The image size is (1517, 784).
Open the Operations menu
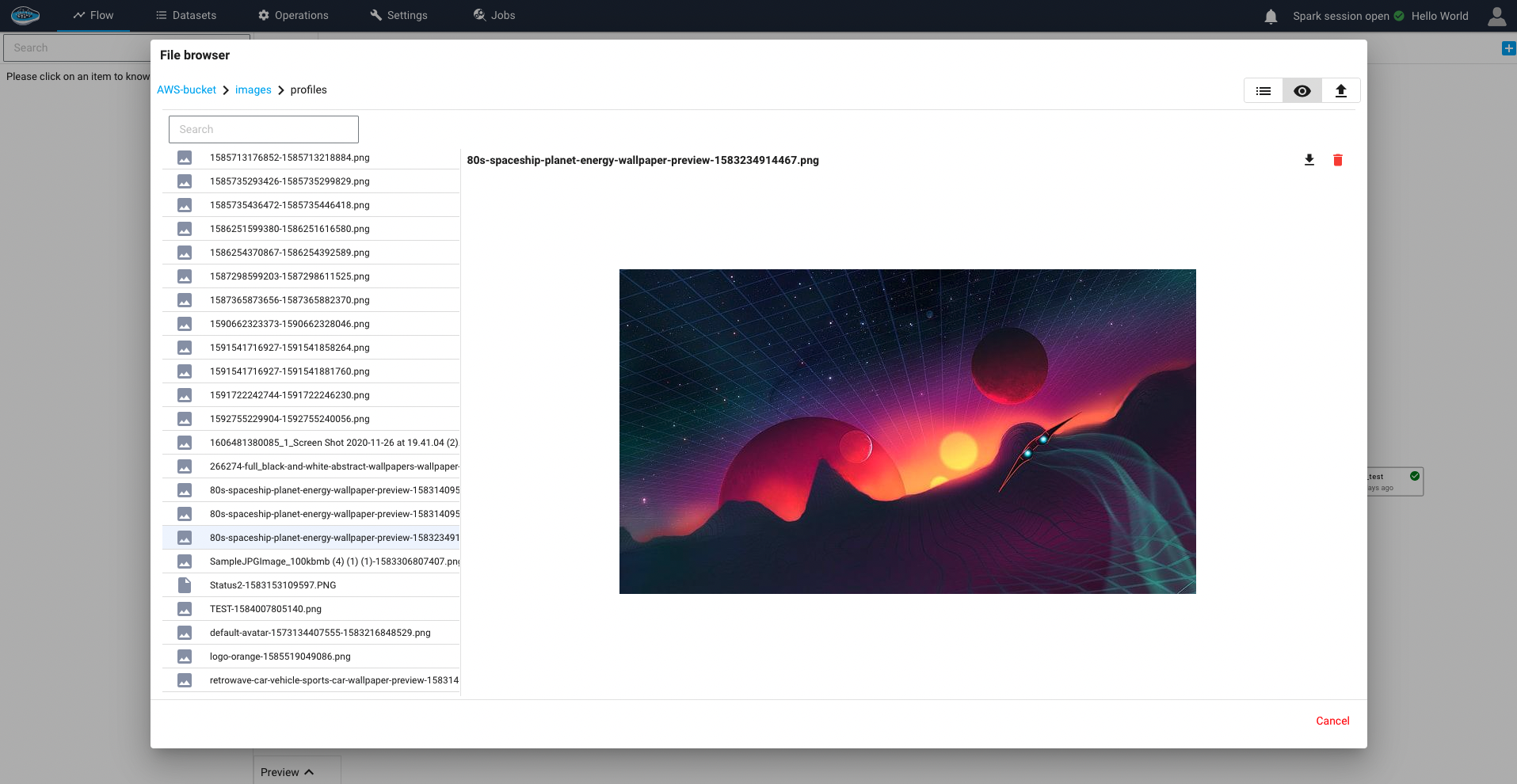pos(293,15)
